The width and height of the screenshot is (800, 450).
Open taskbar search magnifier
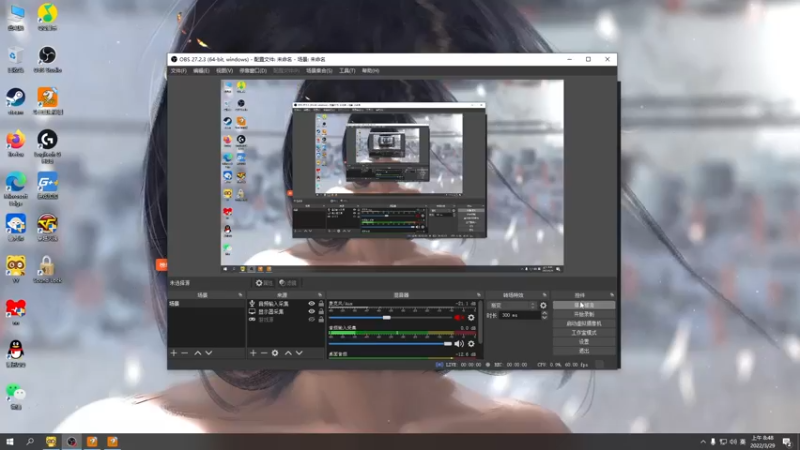pyautogui.click(x=30, y=441)
